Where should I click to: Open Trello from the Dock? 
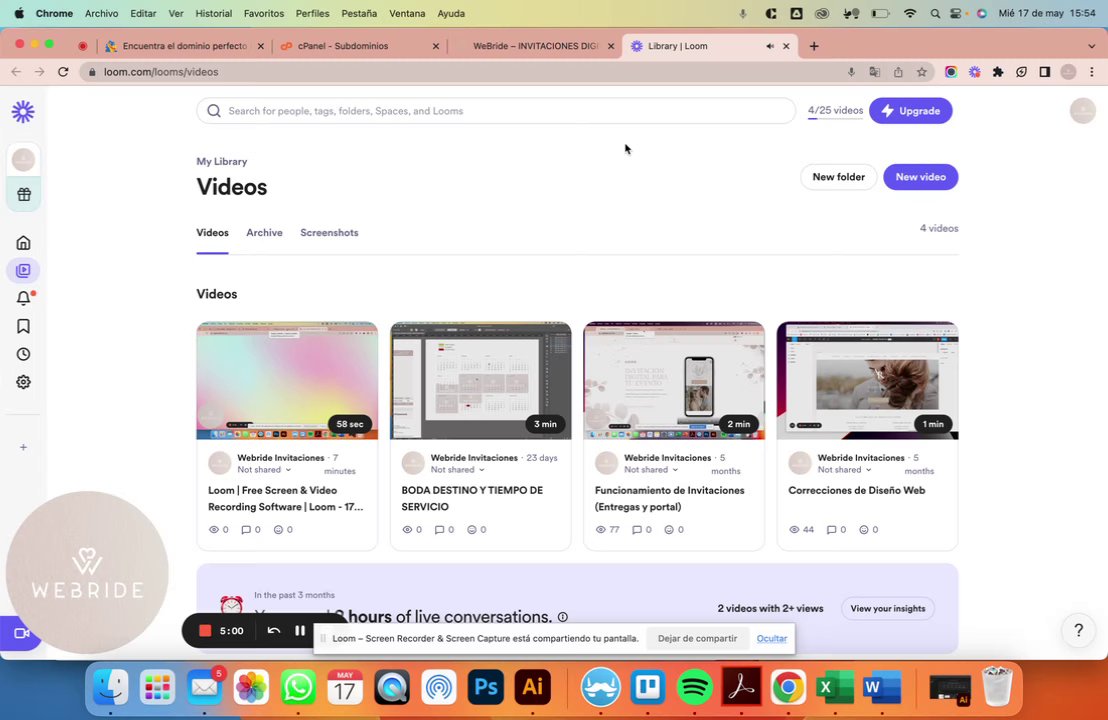(648, 687)
